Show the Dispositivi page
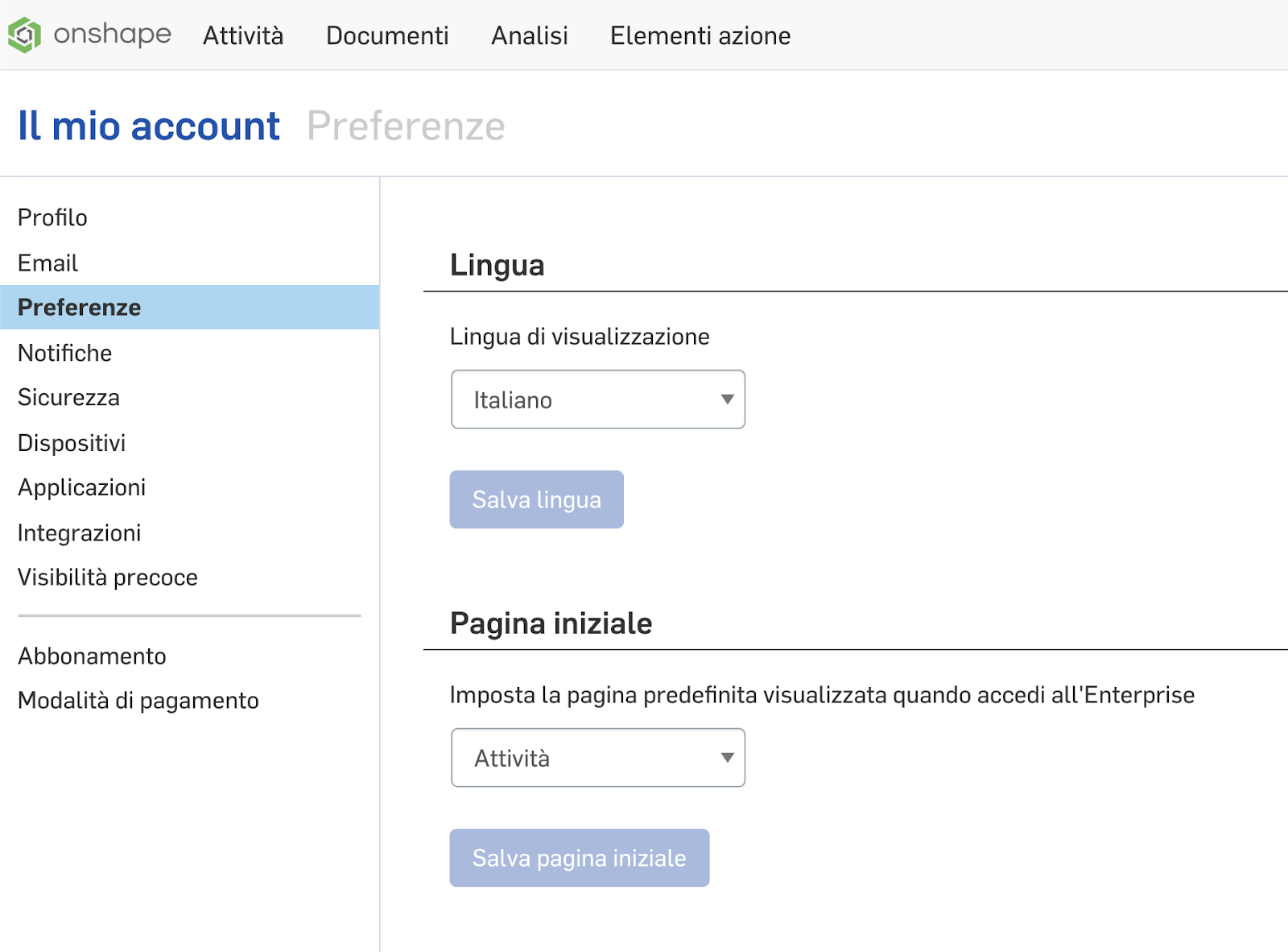This screenshot has width=1288, height=952. click(72, 443)
